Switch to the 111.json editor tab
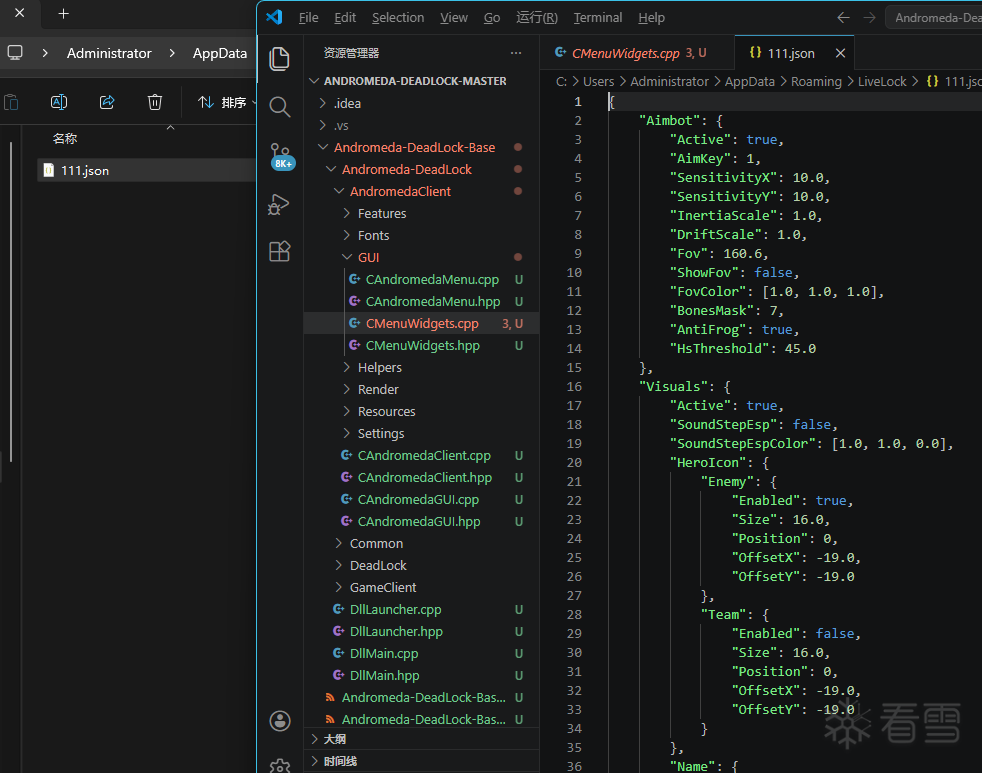 pyautogui.click(x=793, y=53)
